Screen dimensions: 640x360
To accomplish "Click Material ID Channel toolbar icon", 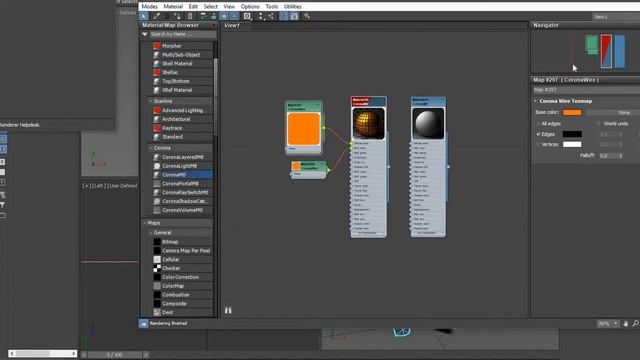I will (x=247, y=16).
